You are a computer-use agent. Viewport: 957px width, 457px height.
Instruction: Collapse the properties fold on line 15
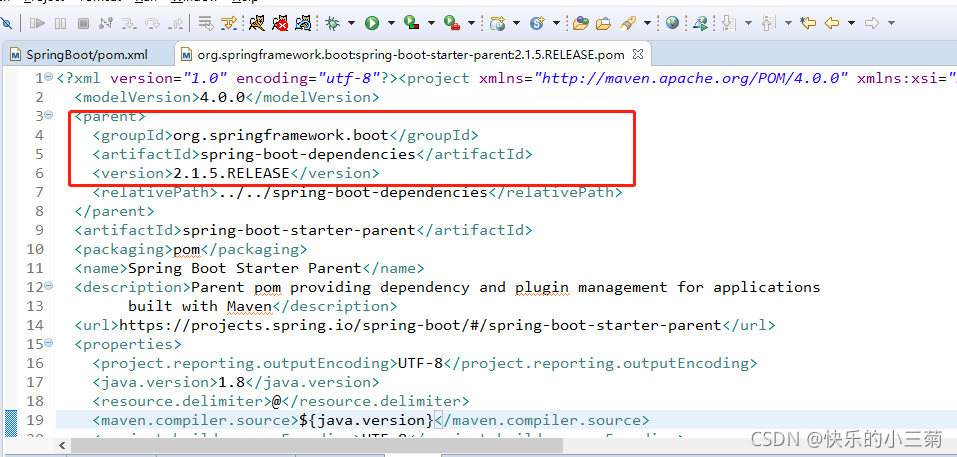[x=49, y=344]
